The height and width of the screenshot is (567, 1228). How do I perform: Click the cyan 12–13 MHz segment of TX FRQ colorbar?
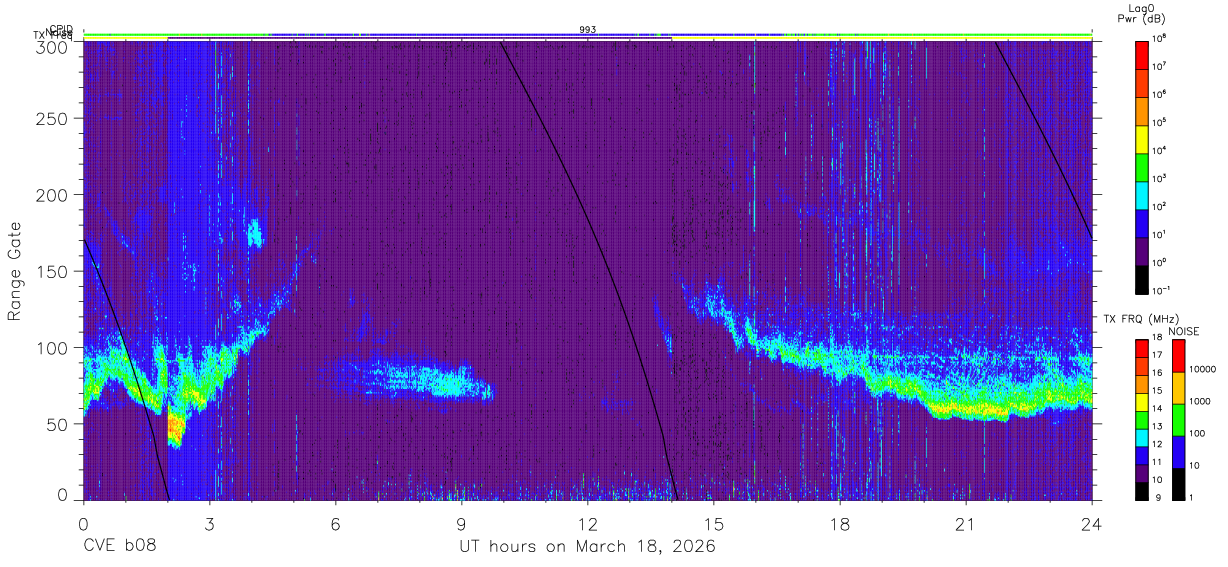point(1142,437)
